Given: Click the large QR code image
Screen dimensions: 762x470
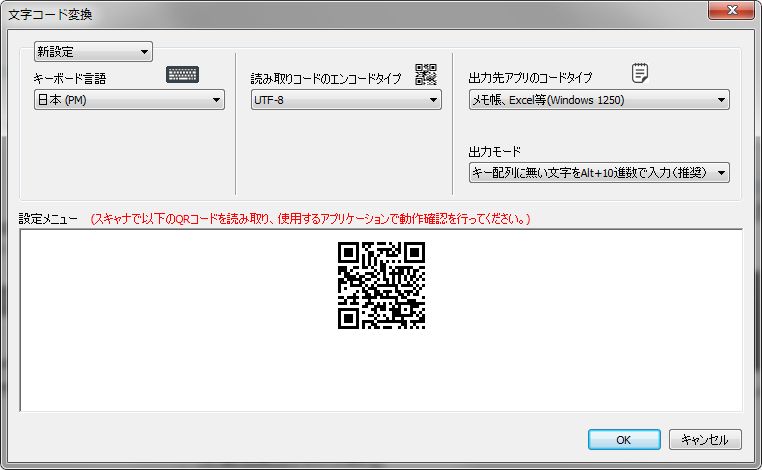Looking at the screenshot, I should pos(382,286).
